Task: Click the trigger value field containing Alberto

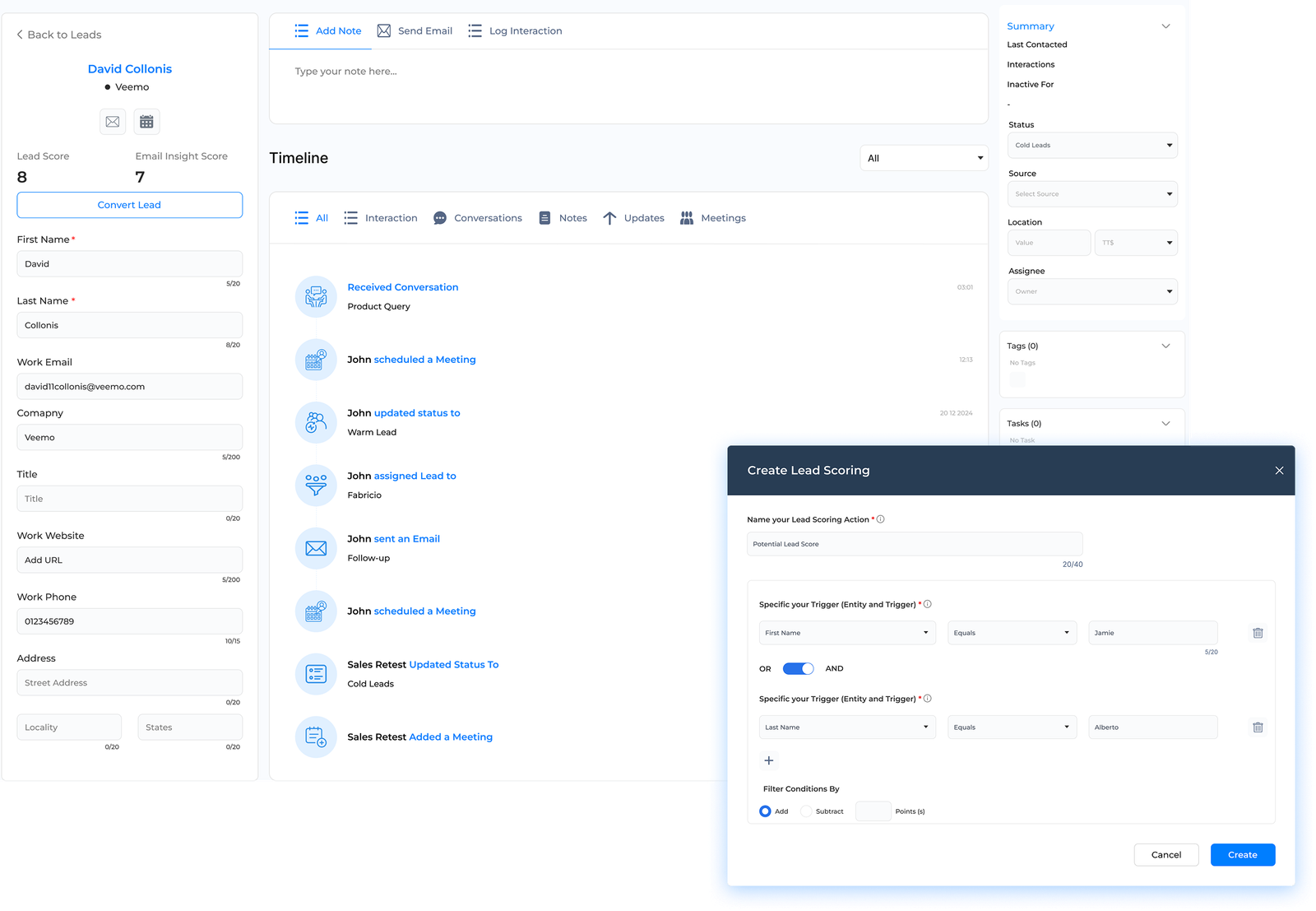Action: pyautogui.click(x=1153, y=727)
